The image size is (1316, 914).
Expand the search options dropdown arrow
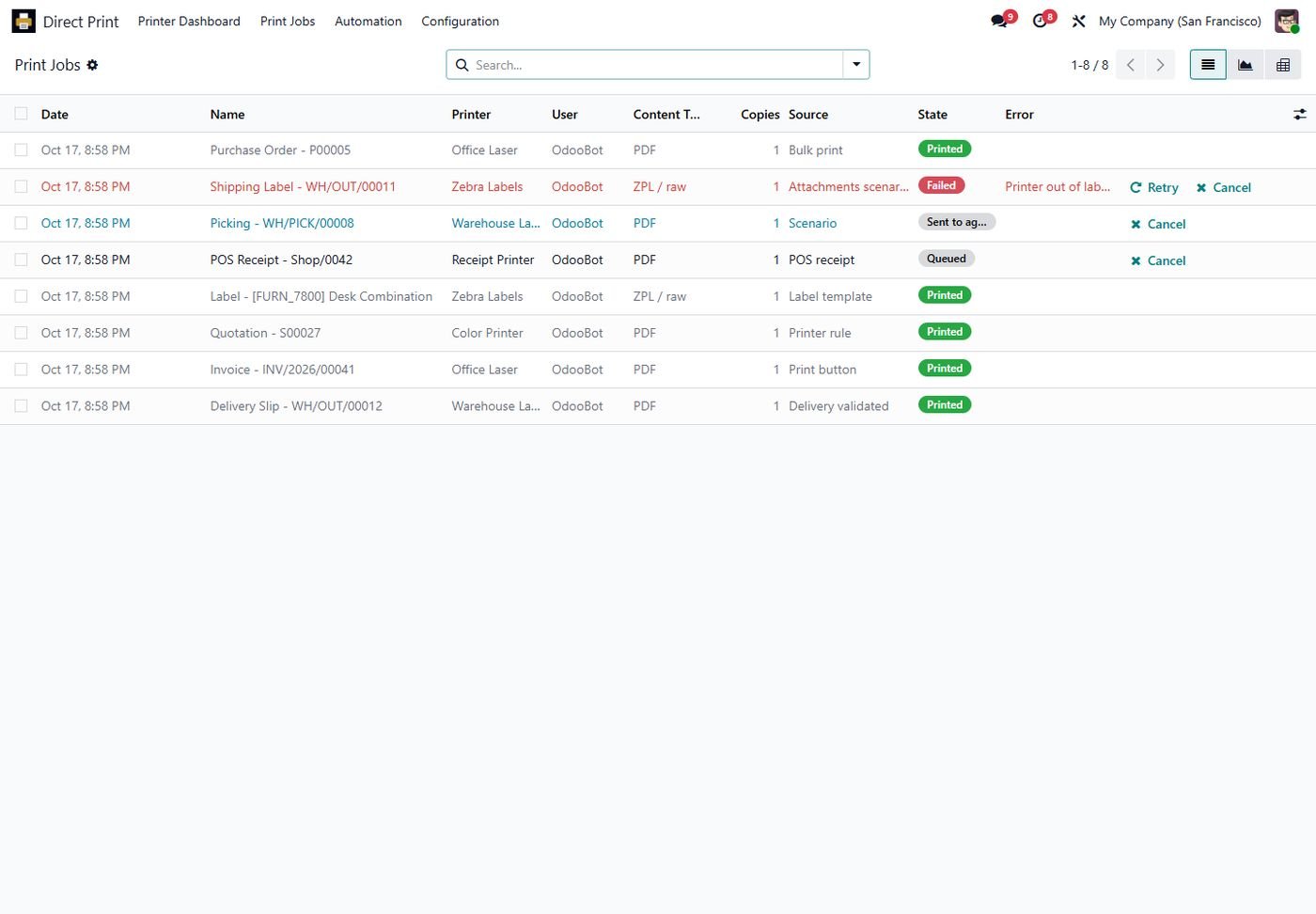click(x=856, y=65)
